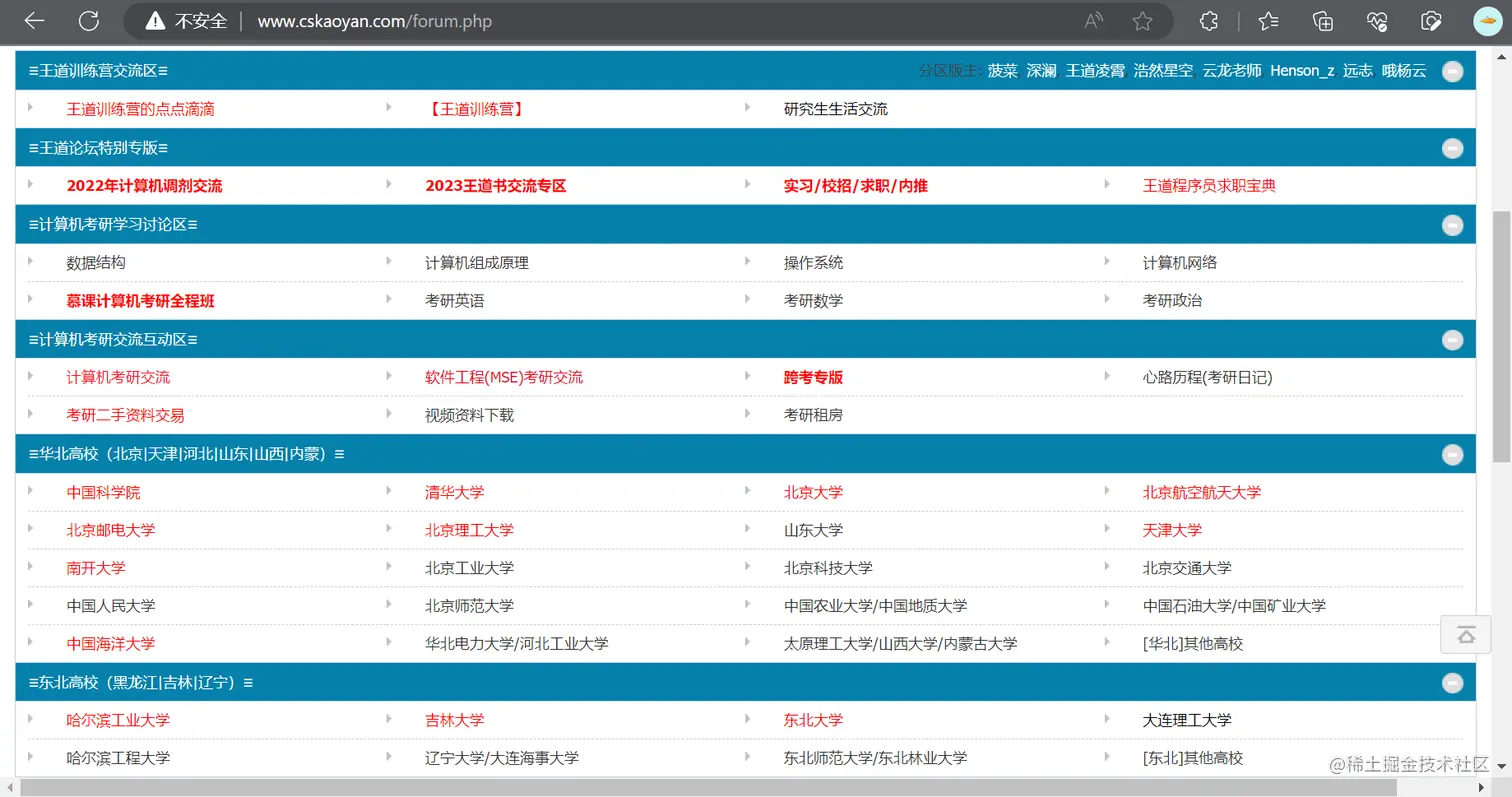Open the [华北]其他高校 board
Viewport: 1512px width, 797px height.
tap(1193, 644)
